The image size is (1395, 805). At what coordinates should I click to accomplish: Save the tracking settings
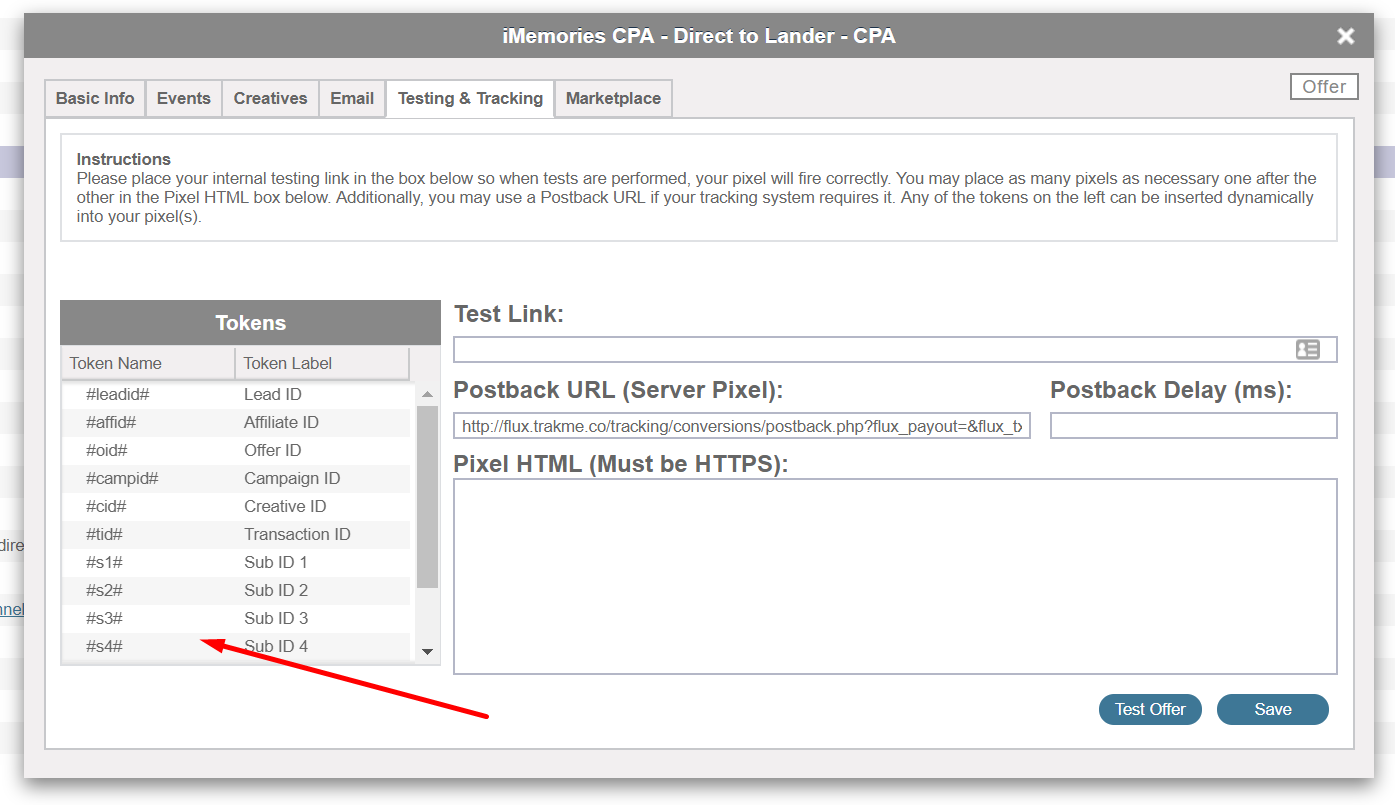(1273, 709)
